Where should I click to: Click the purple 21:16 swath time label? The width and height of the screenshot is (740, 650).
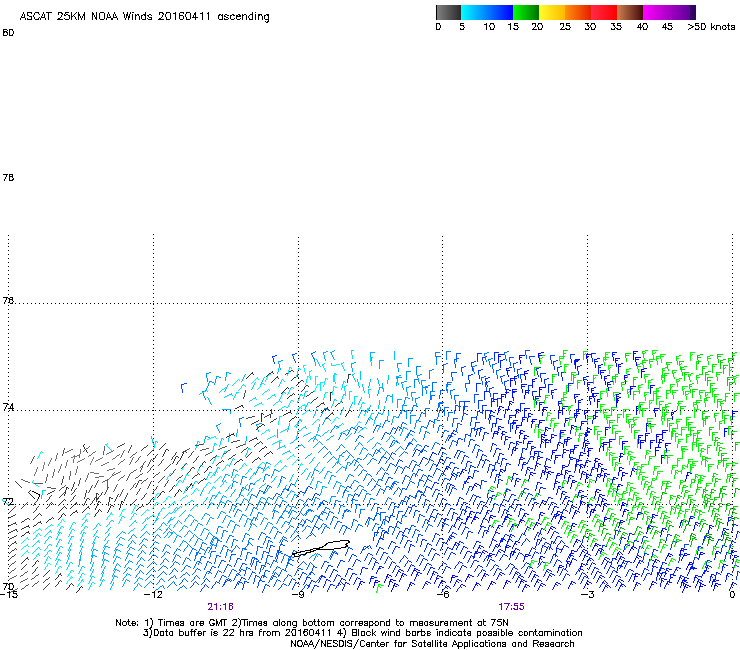click(220, 607)
